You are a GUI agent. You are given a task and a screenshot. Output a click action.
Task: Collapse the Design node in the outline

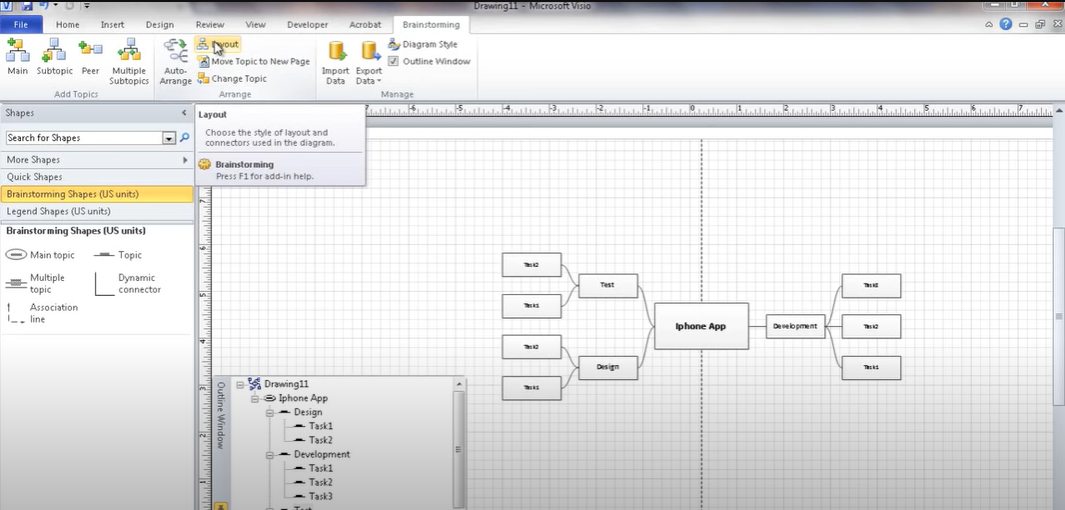click(x=270, y=413)
